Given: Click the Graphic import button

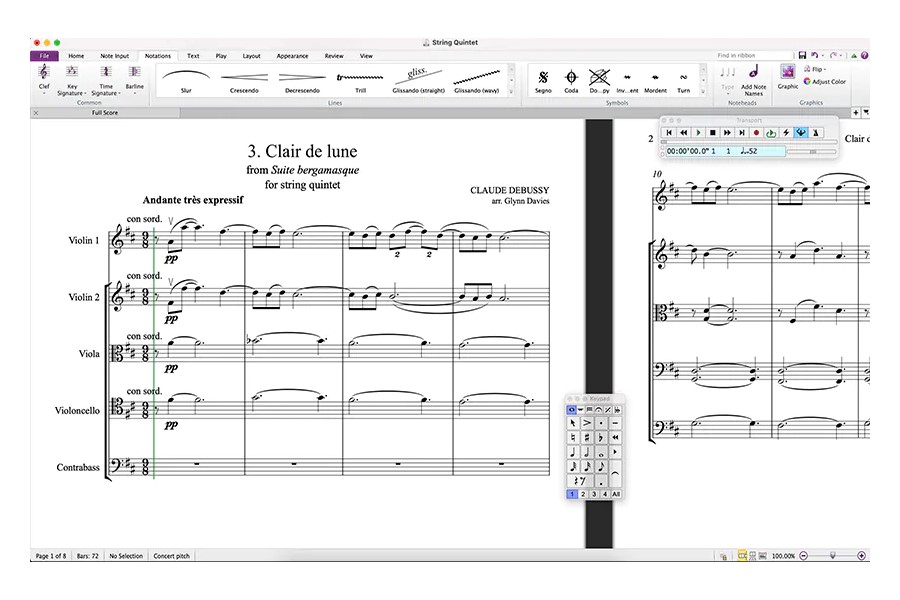Looking at the screenshot, I should click(x=788, y=76).
